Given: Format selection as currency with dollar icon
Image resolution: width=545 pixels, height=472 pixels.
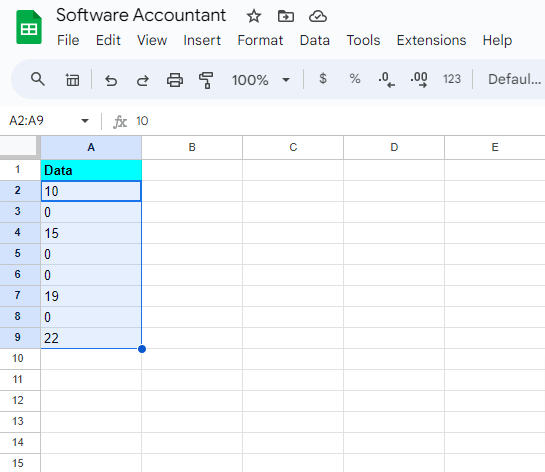Looking at the screenshot, I should pos(323,79).
